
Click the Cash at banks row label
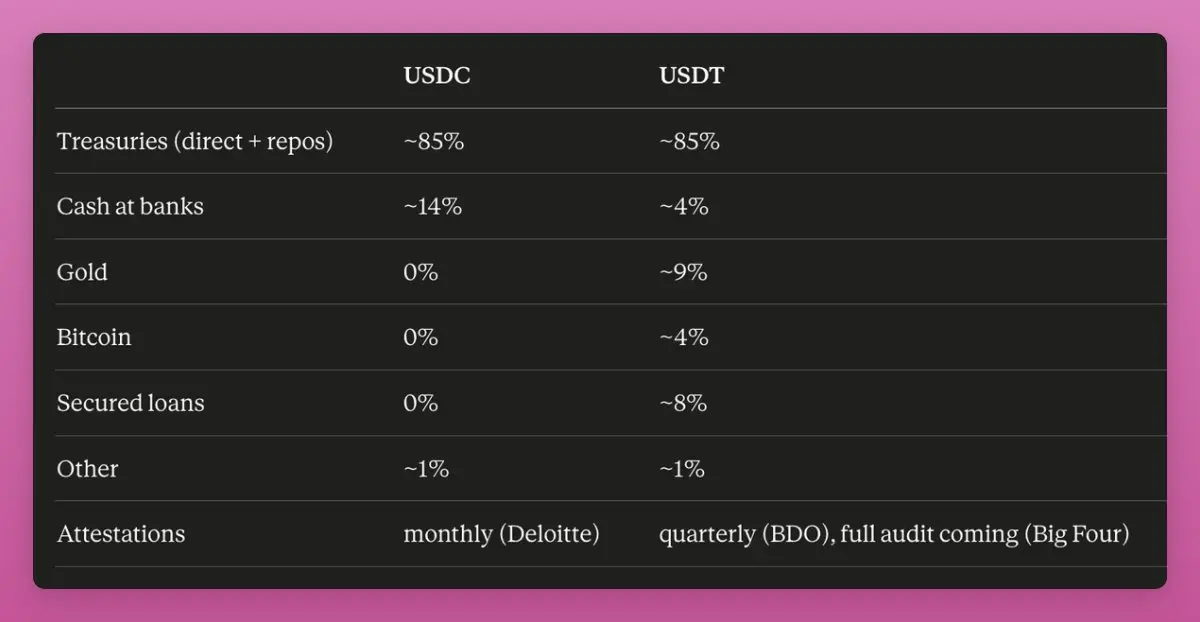click(x=130, y=206)
